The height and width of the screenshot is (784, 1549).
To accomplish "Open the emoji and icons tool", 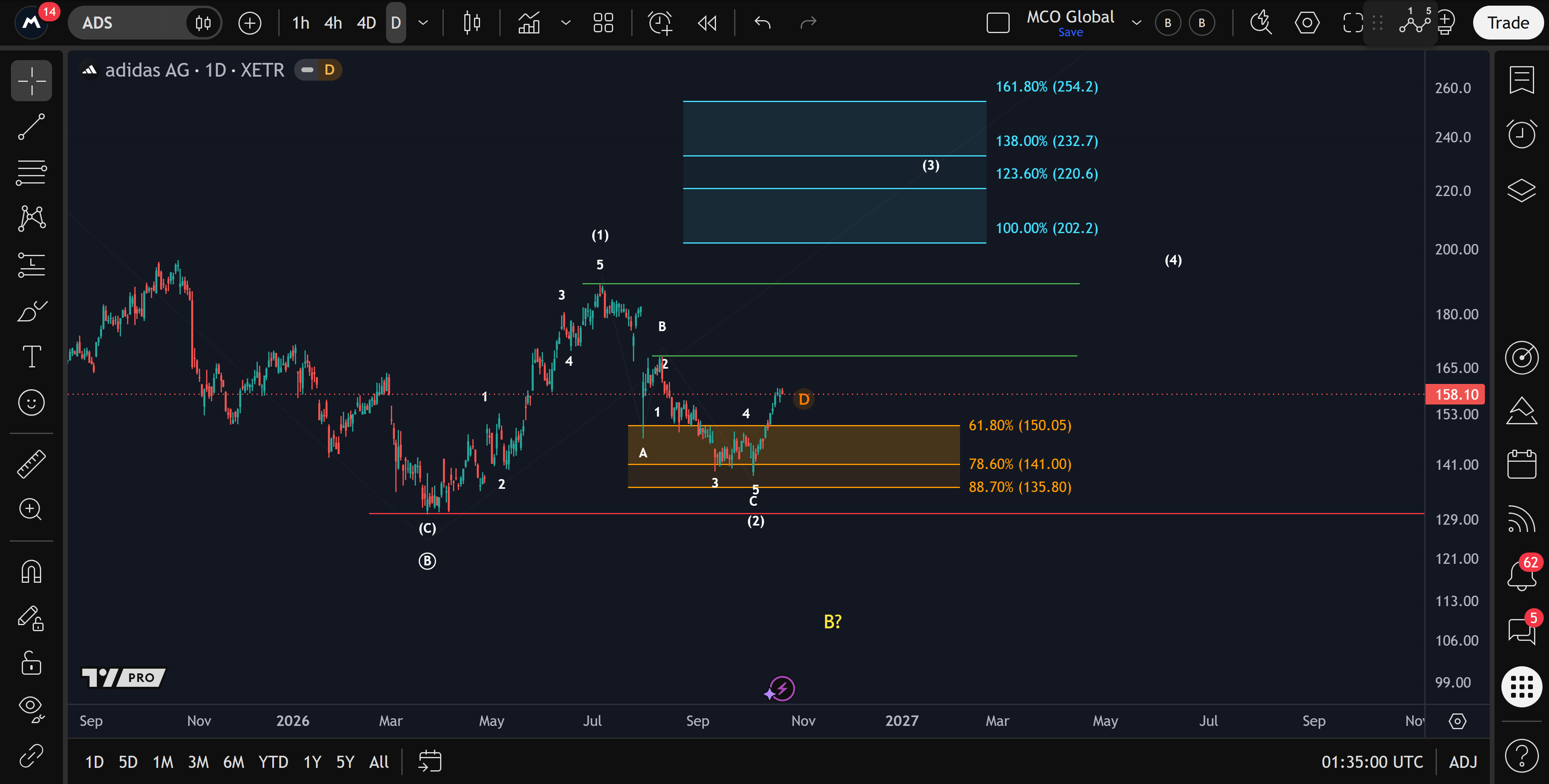I will coord(31,402).
